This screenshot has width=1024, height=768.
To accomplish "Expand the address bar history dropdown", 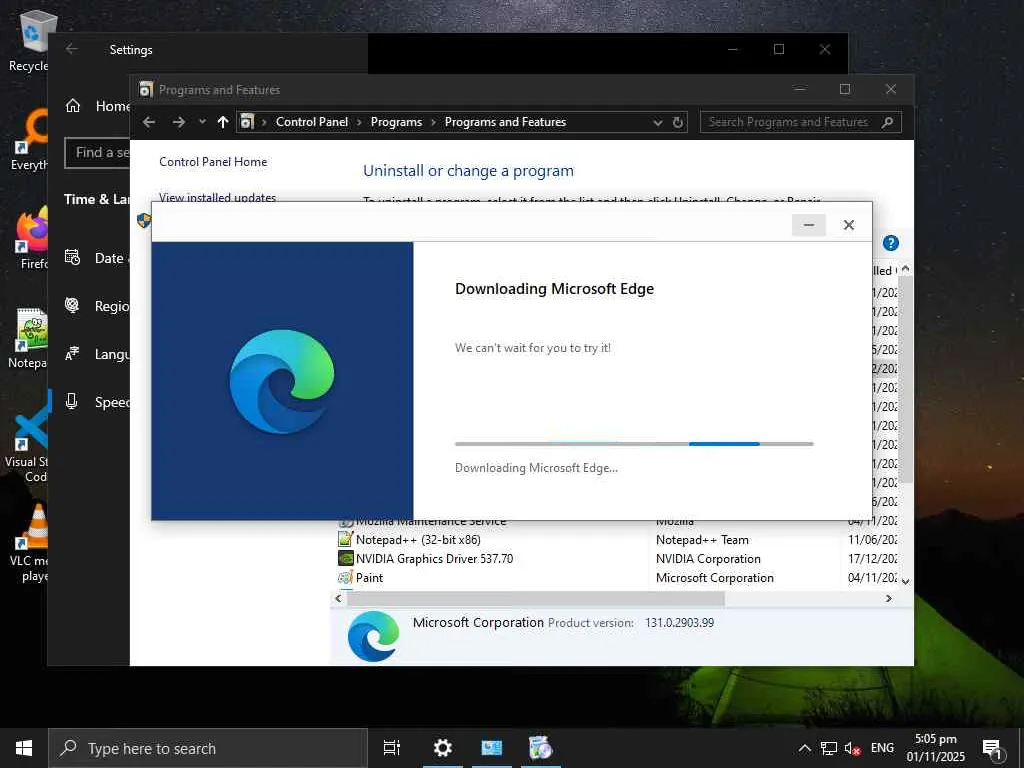I will point(658,123).
